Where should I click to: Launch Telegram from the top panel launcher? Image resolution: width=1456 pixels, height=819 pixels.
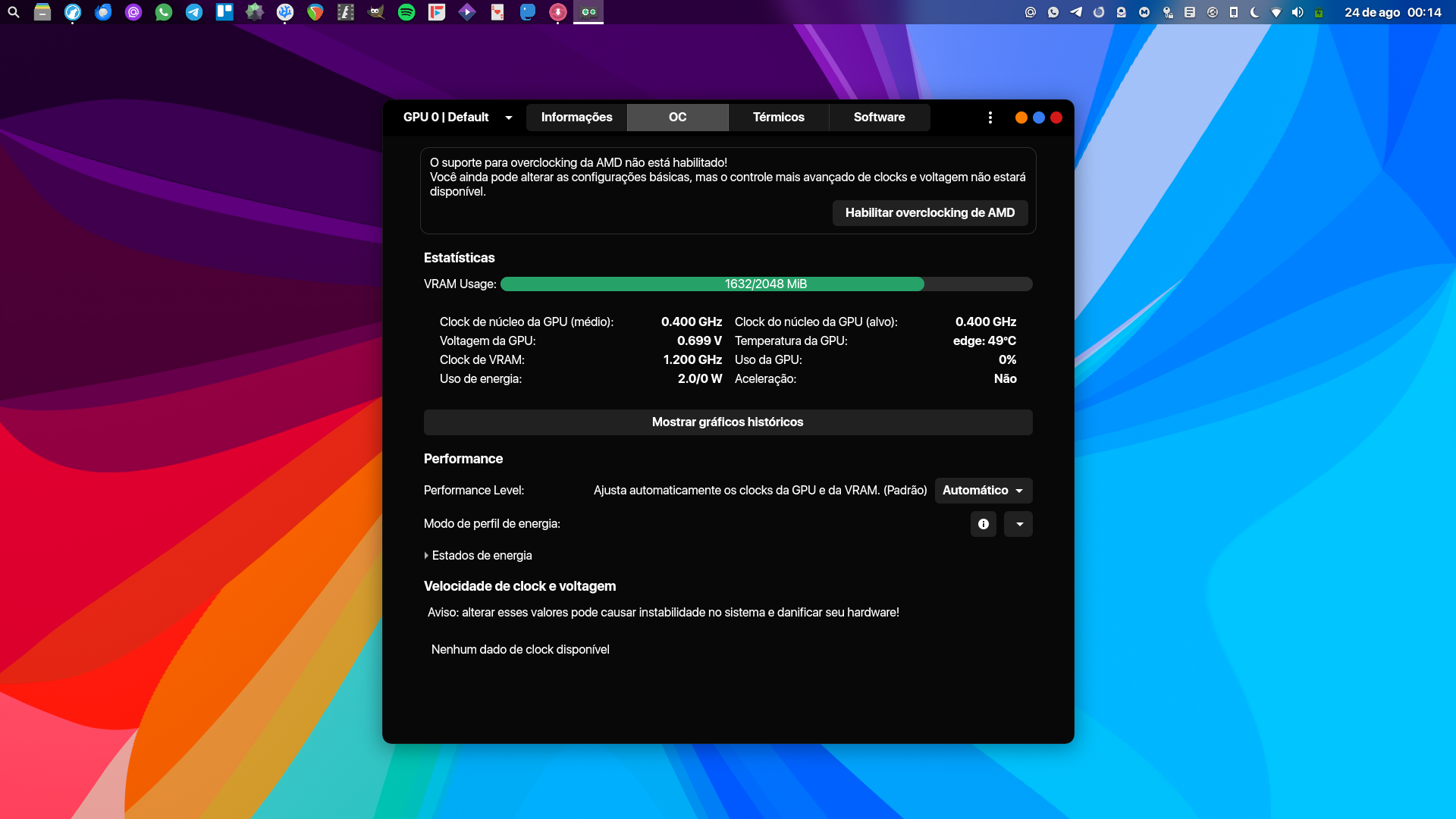click(x=194, y=12)
